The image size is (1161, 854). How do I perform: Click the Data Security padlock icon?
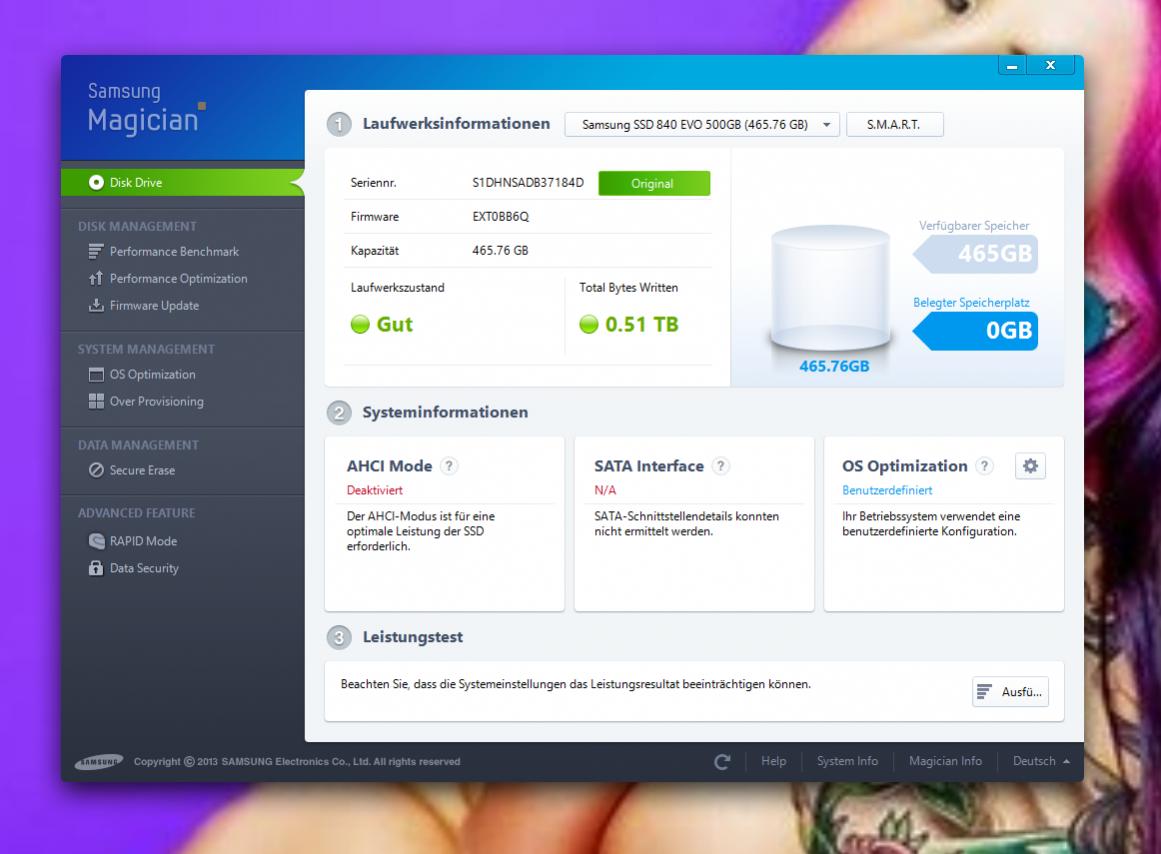coord(96,568)
